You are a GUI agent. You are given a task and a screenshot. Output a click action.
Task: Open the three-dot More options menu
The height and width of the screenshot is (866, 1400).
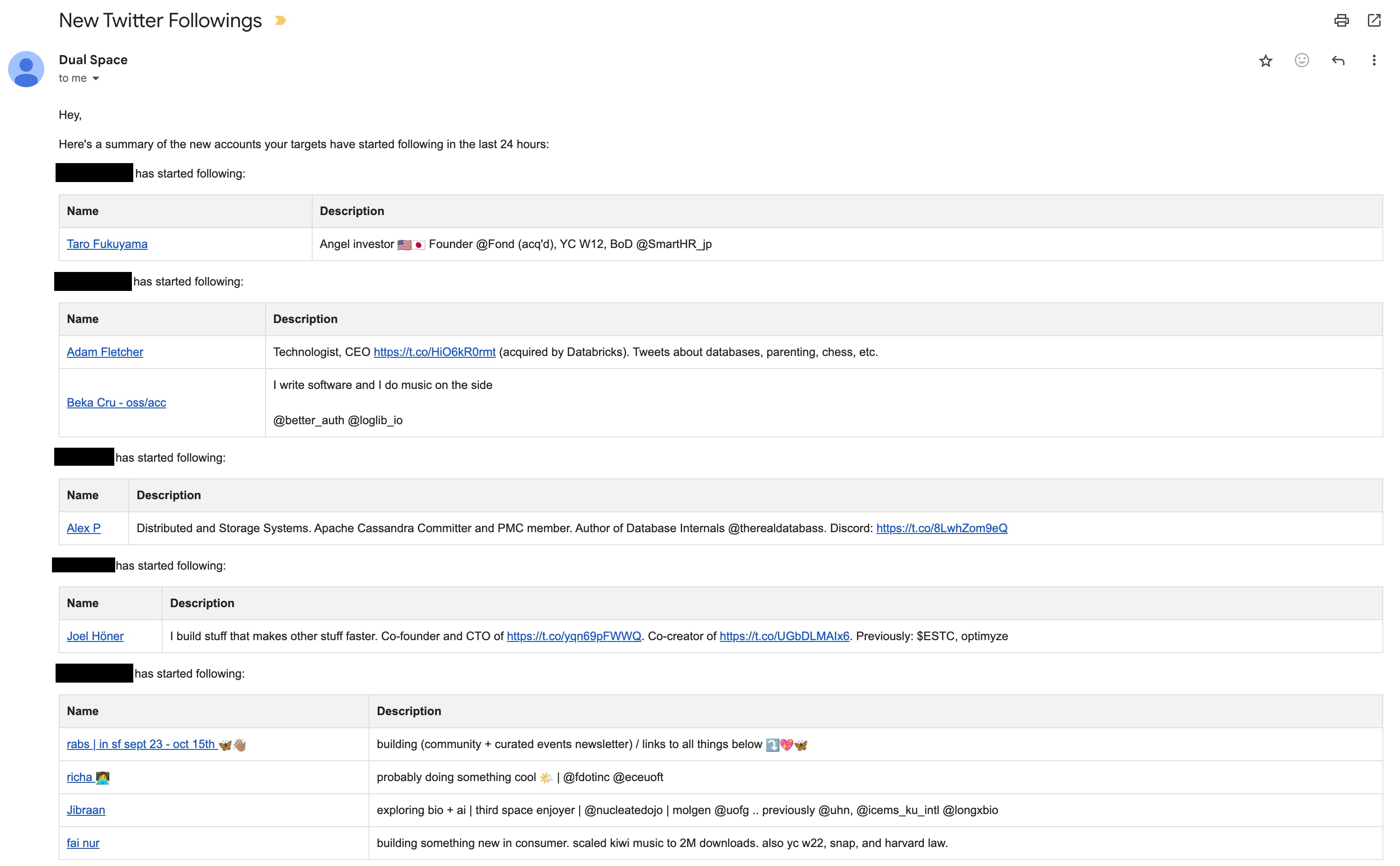(x=1374, y=60)
